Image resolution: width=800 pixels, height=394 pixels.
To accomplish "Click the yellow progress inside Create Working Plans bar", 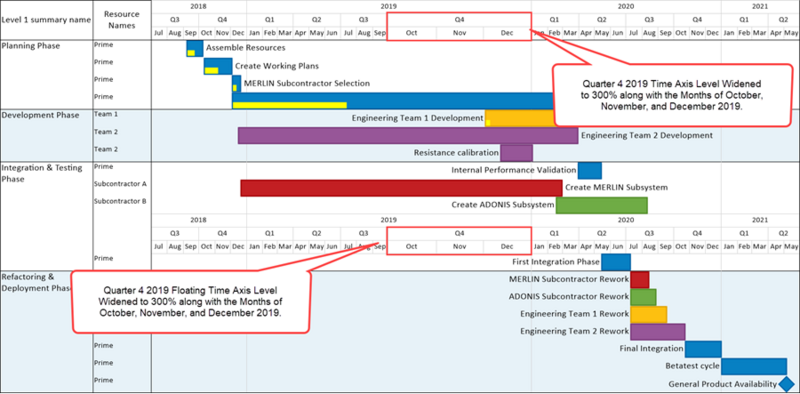I will 211,71.
